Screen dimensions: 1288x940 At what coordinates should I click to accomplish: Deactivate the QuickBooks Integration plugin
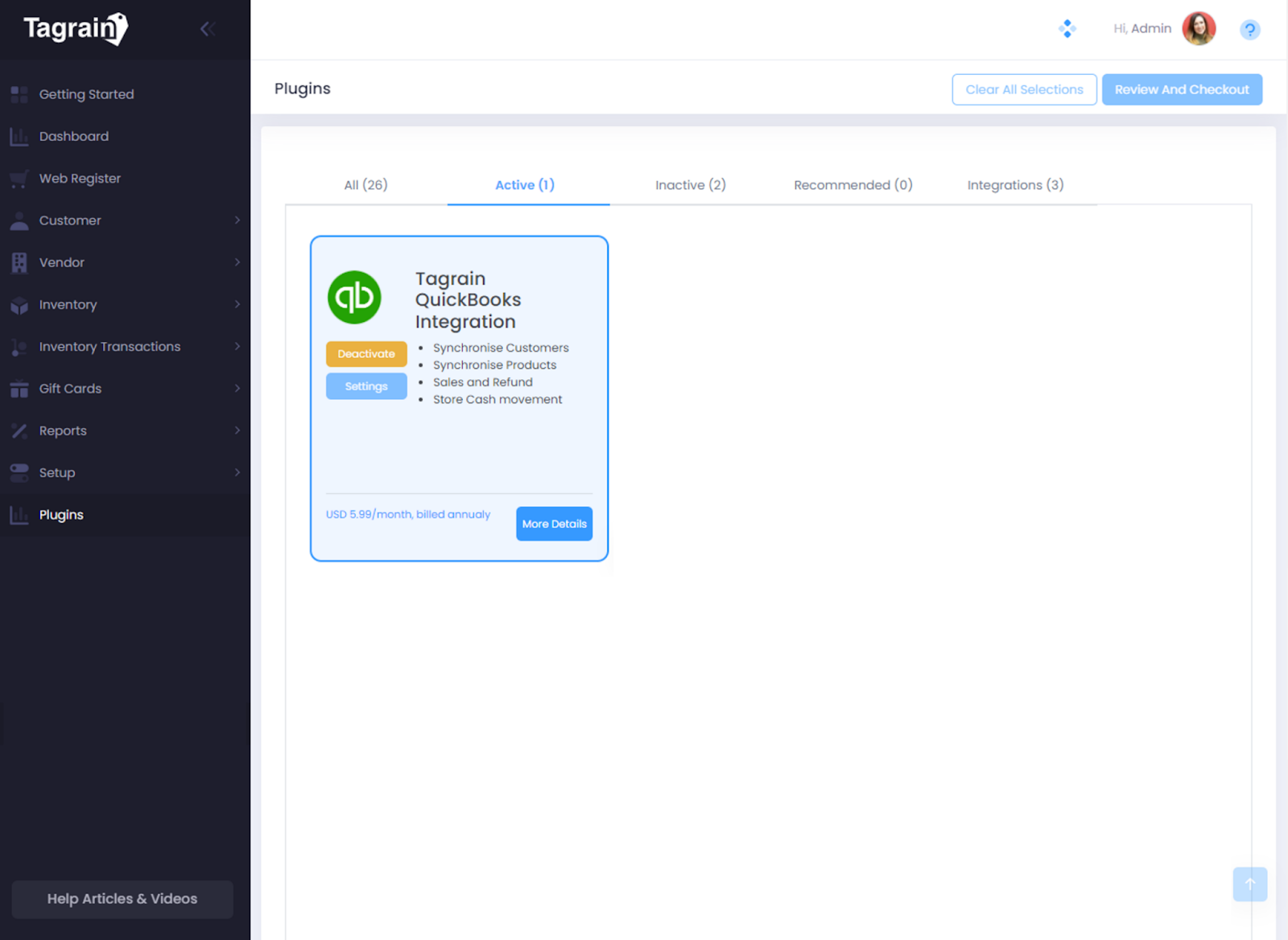point(366,354)
